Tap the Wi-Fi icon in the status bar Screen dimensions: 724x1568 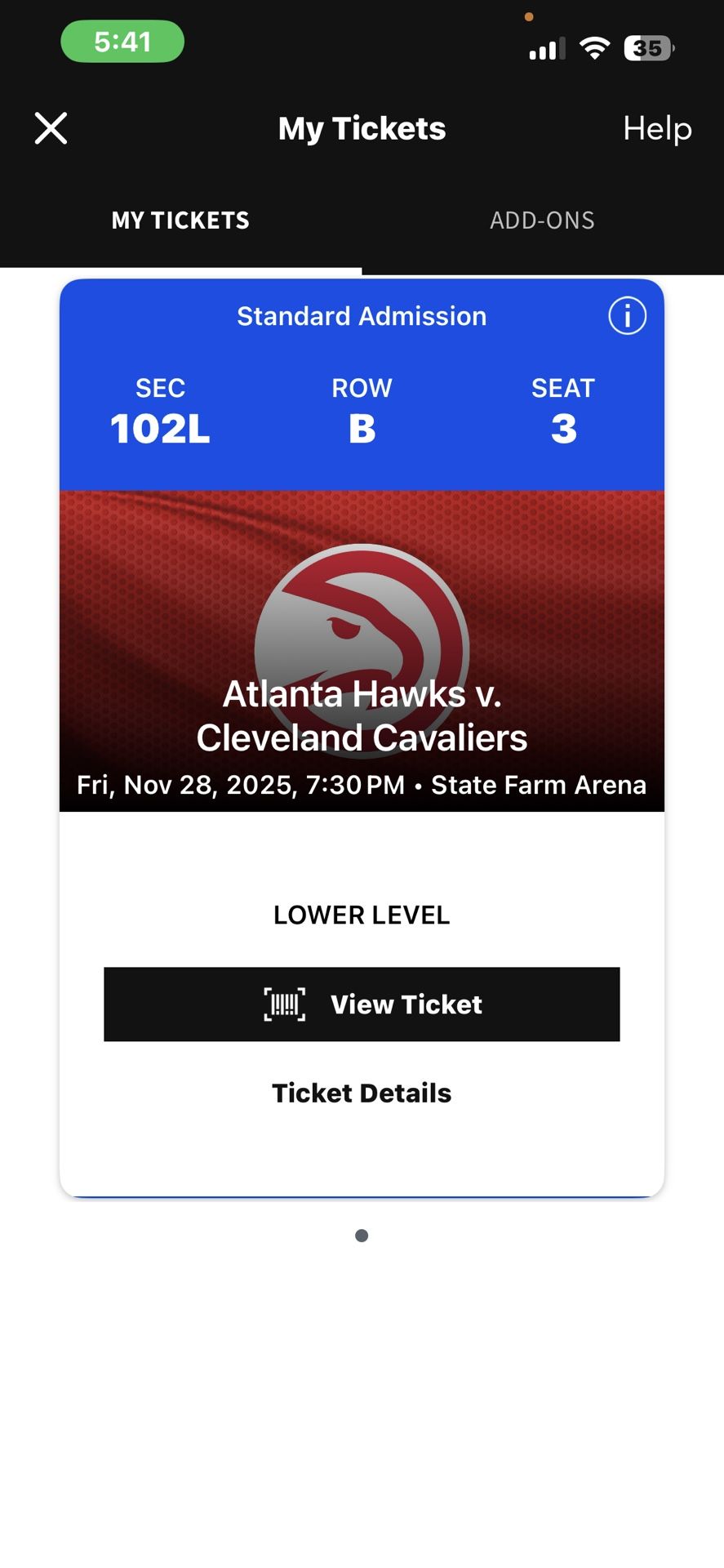594,47
